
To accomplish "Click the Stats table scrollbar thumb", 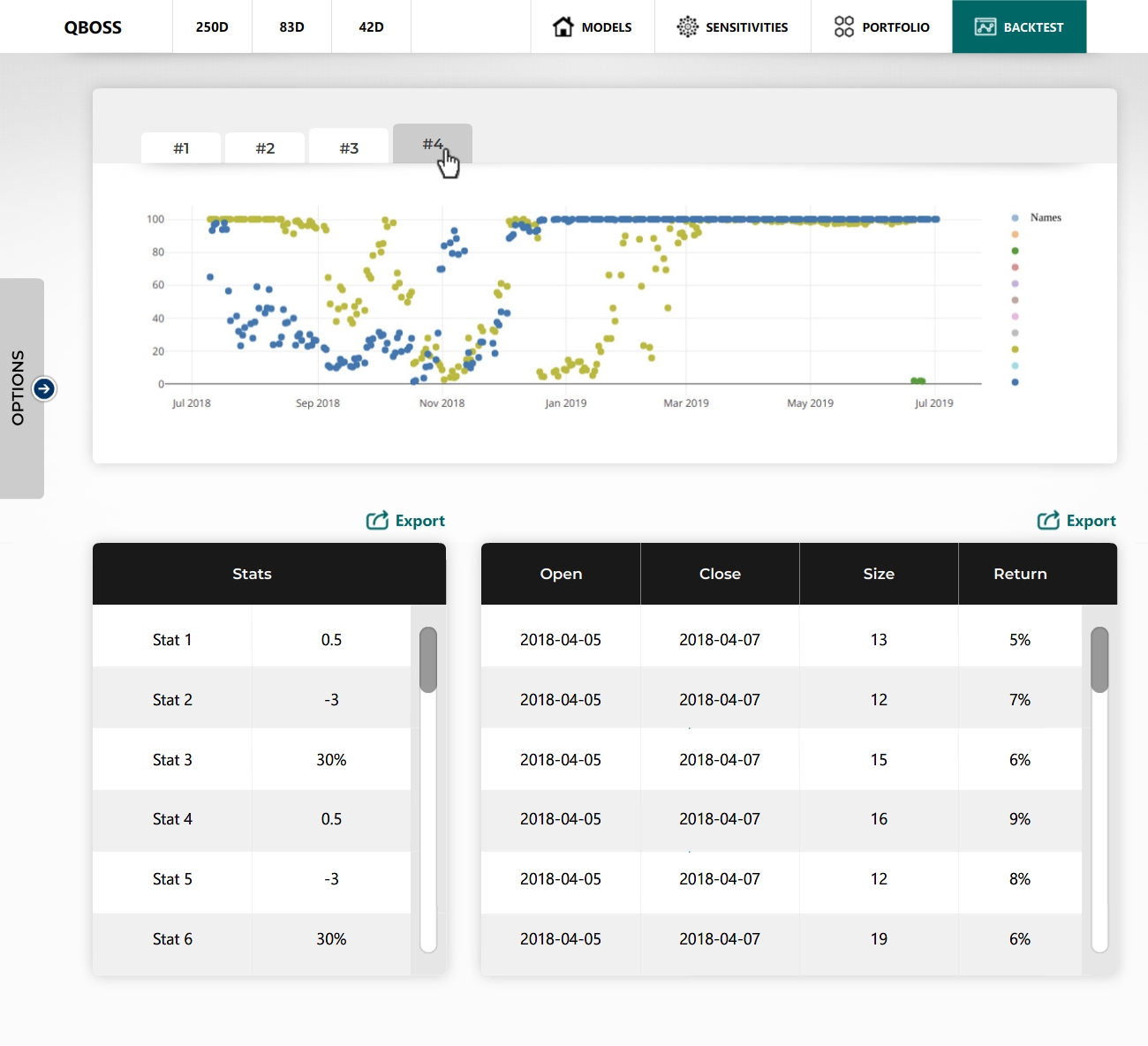I will coord(428,659).
